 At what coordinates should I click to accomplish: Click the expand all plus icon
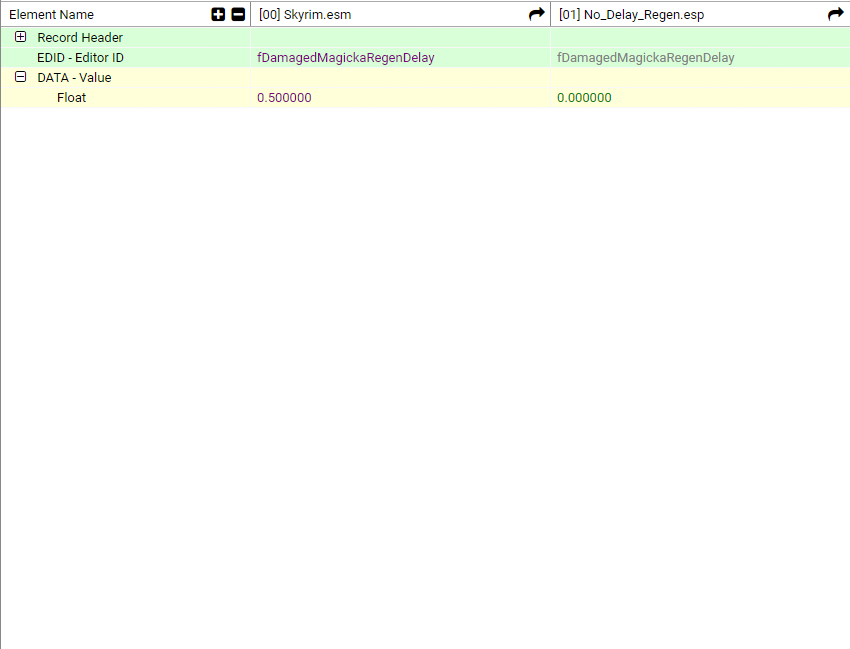click(219, 14)
